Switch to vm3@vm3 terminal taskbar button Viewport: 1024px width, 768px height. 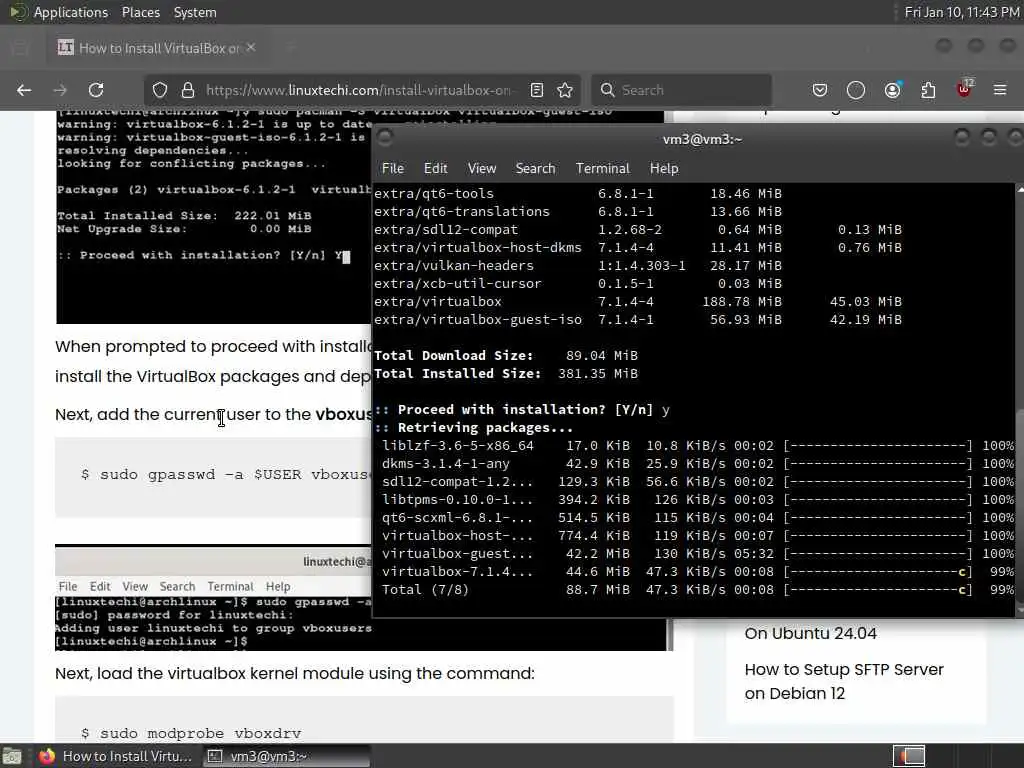[x=287, y=756]
